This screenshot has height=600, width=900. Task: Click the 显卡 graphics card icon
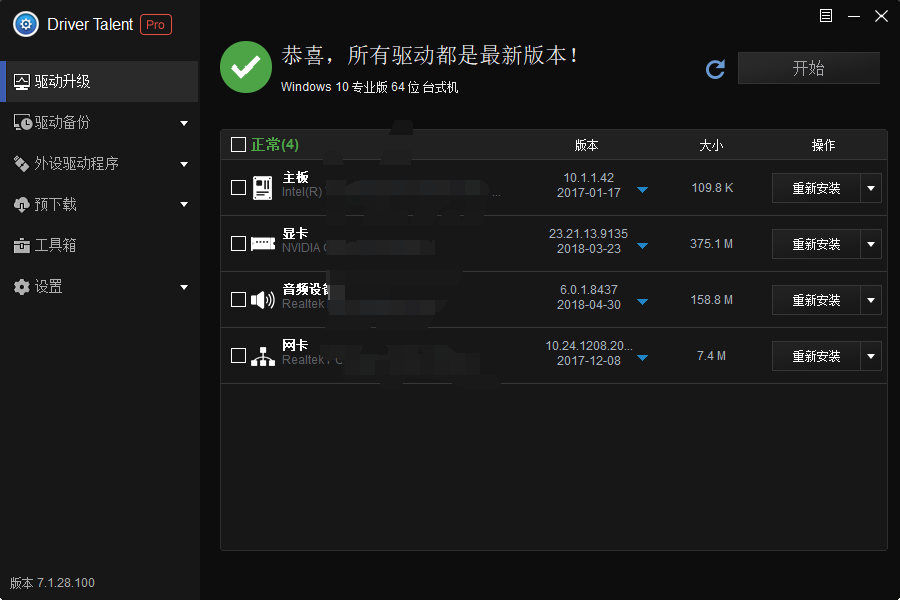263,243
